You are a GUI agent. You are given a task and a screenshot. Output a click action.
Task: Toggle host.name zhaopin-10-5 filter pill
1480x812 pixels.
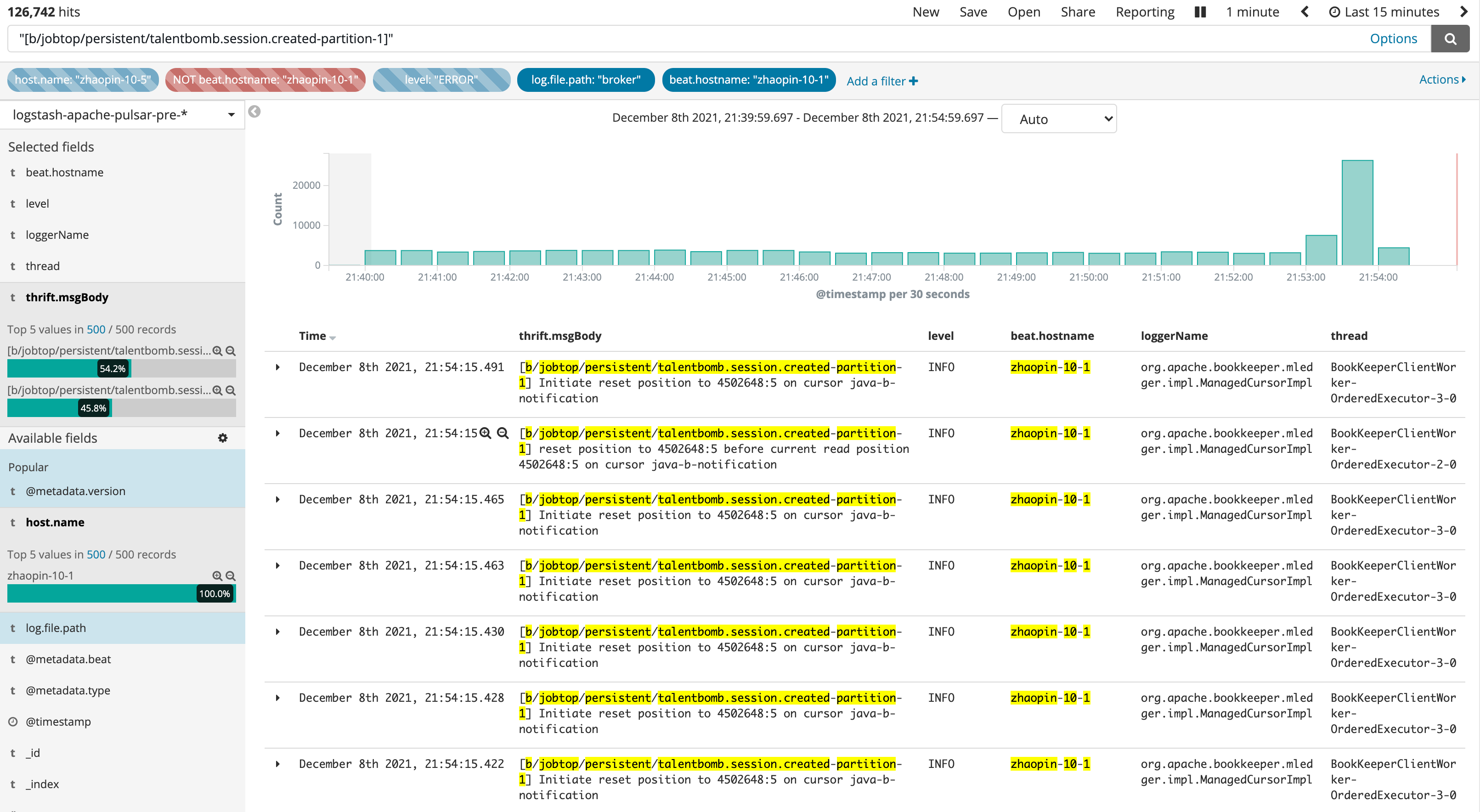point(83,80)
